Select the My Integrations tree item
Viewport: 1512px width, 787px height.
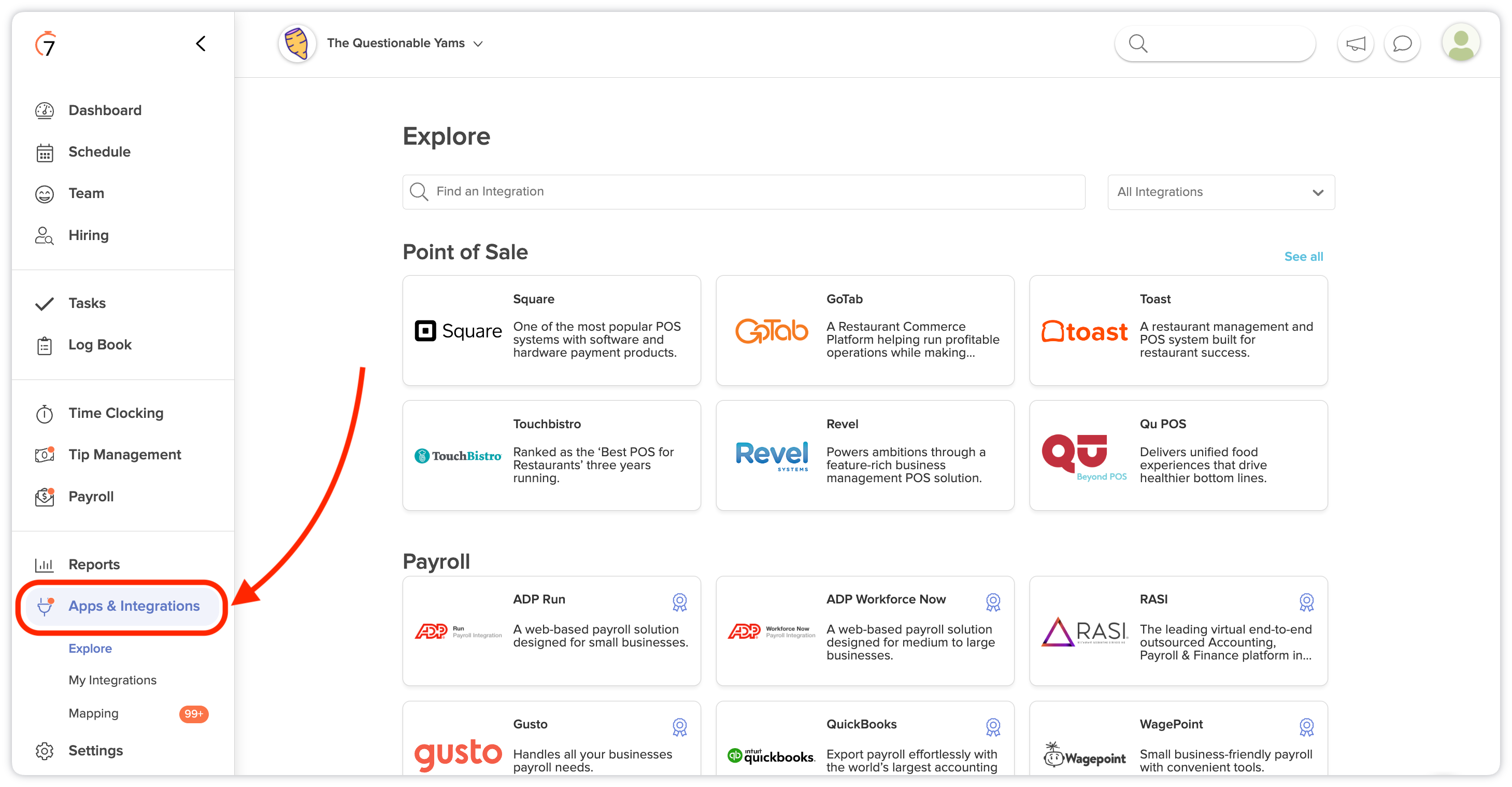coord(113,681)
